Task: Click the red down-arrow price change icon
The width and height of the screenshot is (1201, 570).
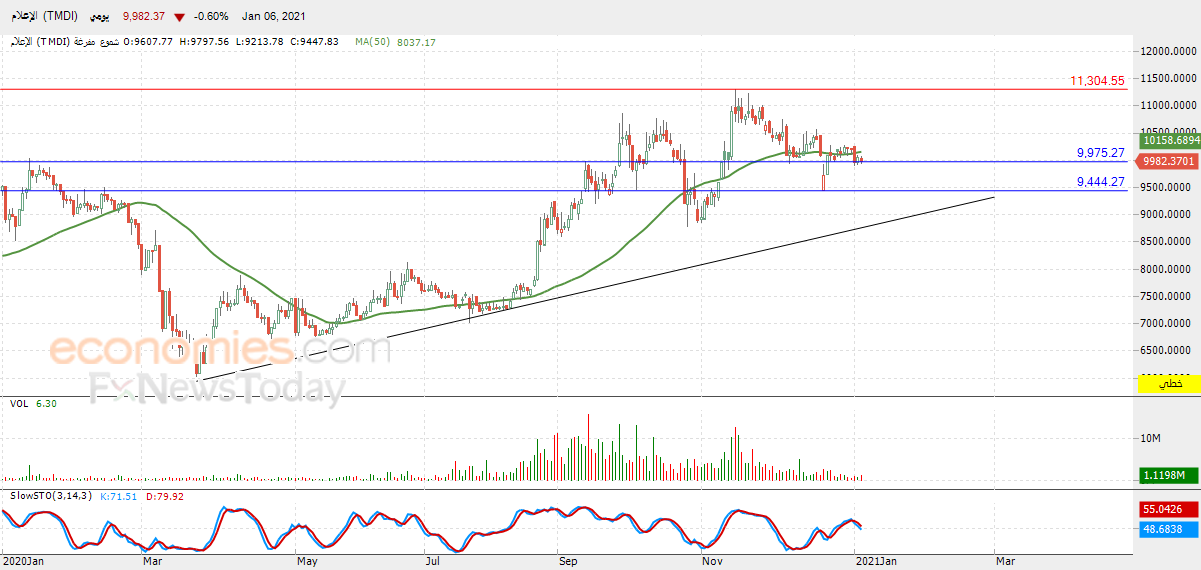Action: (x=178, y=17)
